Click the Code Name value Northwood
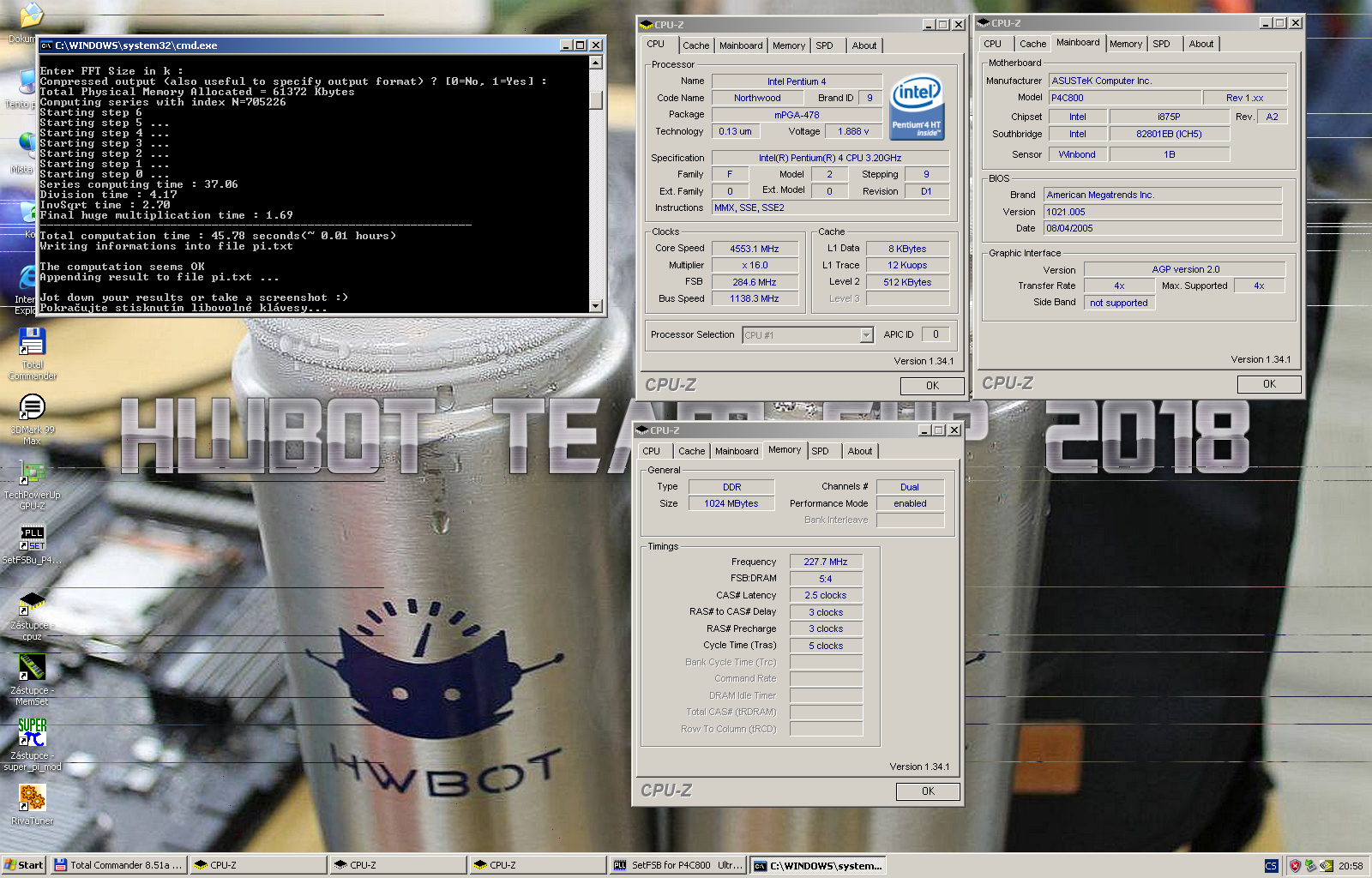Screen dimensions: 1372x878 tap(757, 99)
